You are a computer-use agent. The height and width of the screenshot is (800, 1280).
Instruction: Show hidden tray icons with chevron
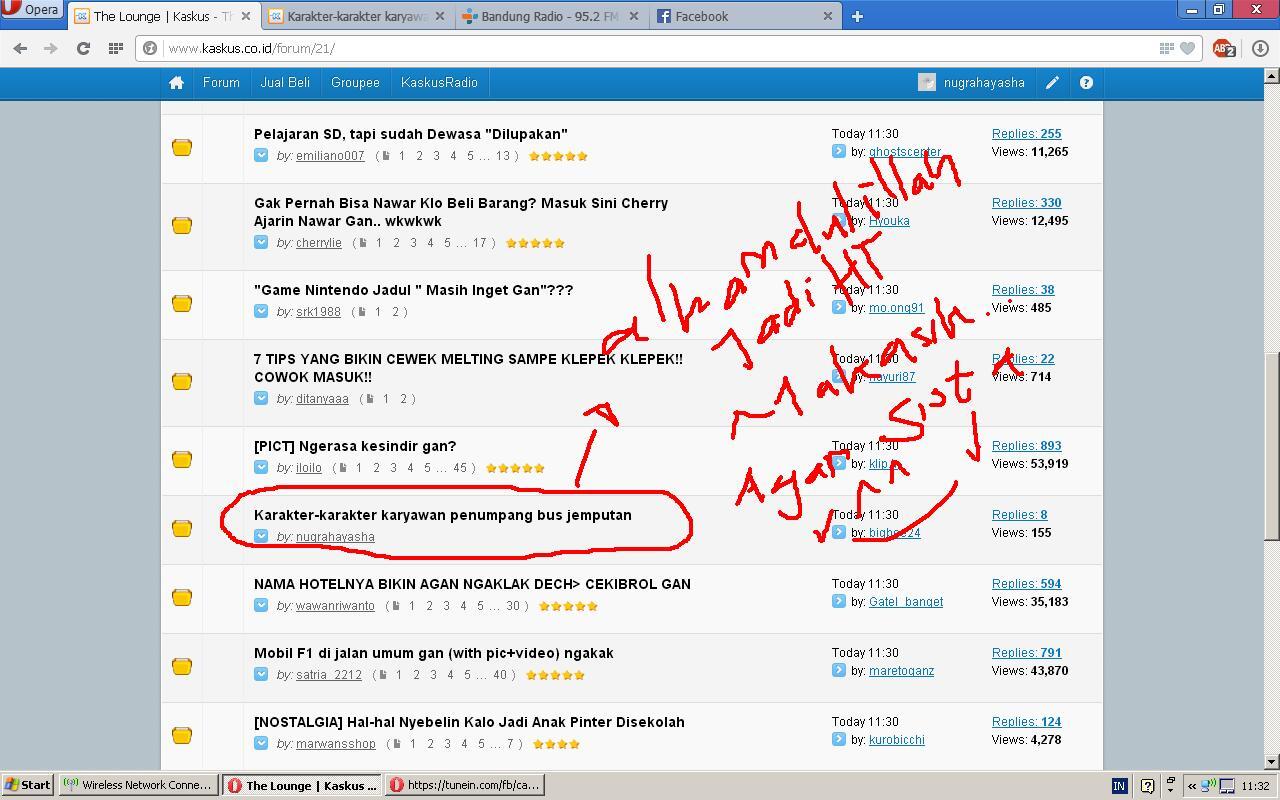[1192, 786]
